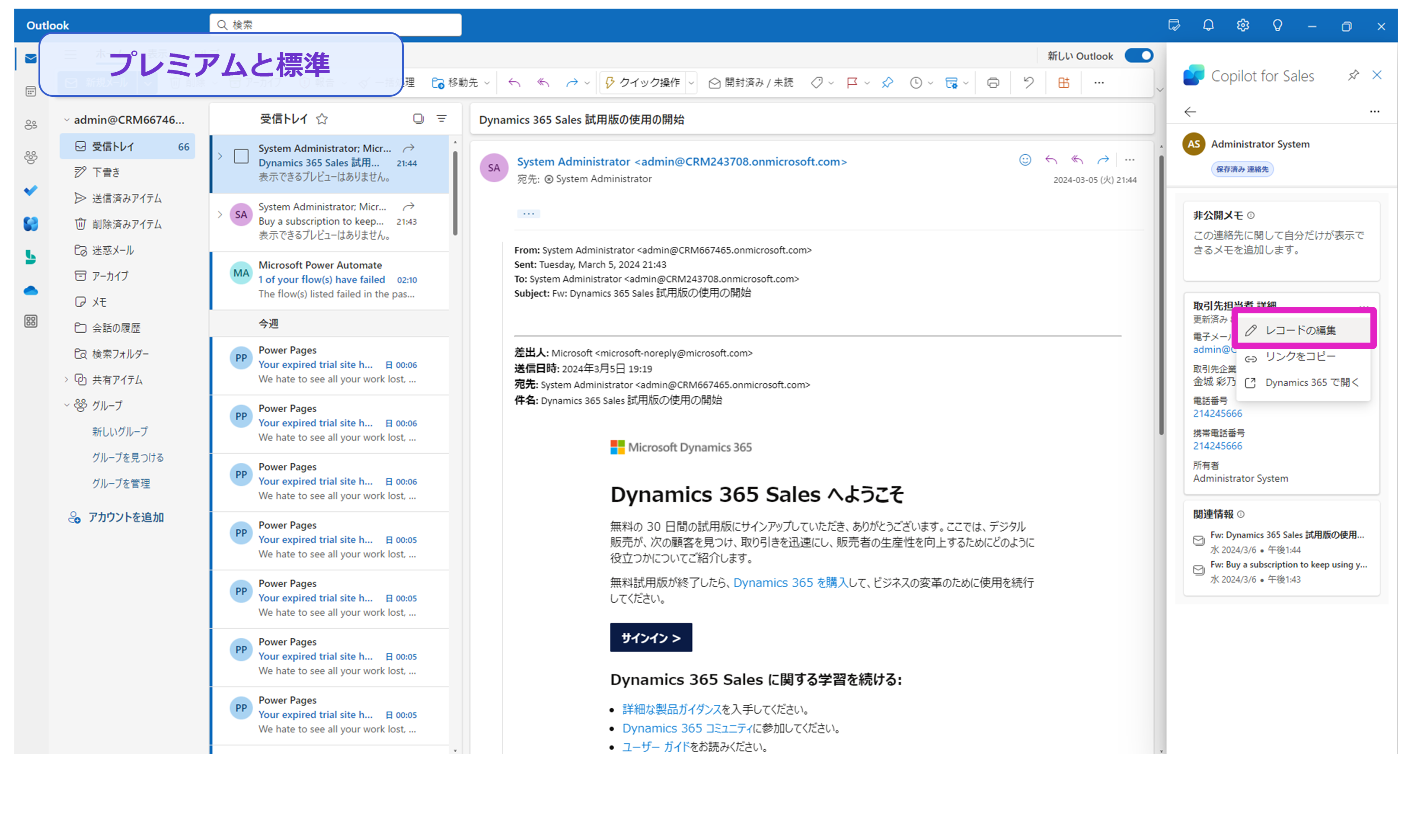
Task: Click the Undo icon in the ribbon
Action: 1028,83
